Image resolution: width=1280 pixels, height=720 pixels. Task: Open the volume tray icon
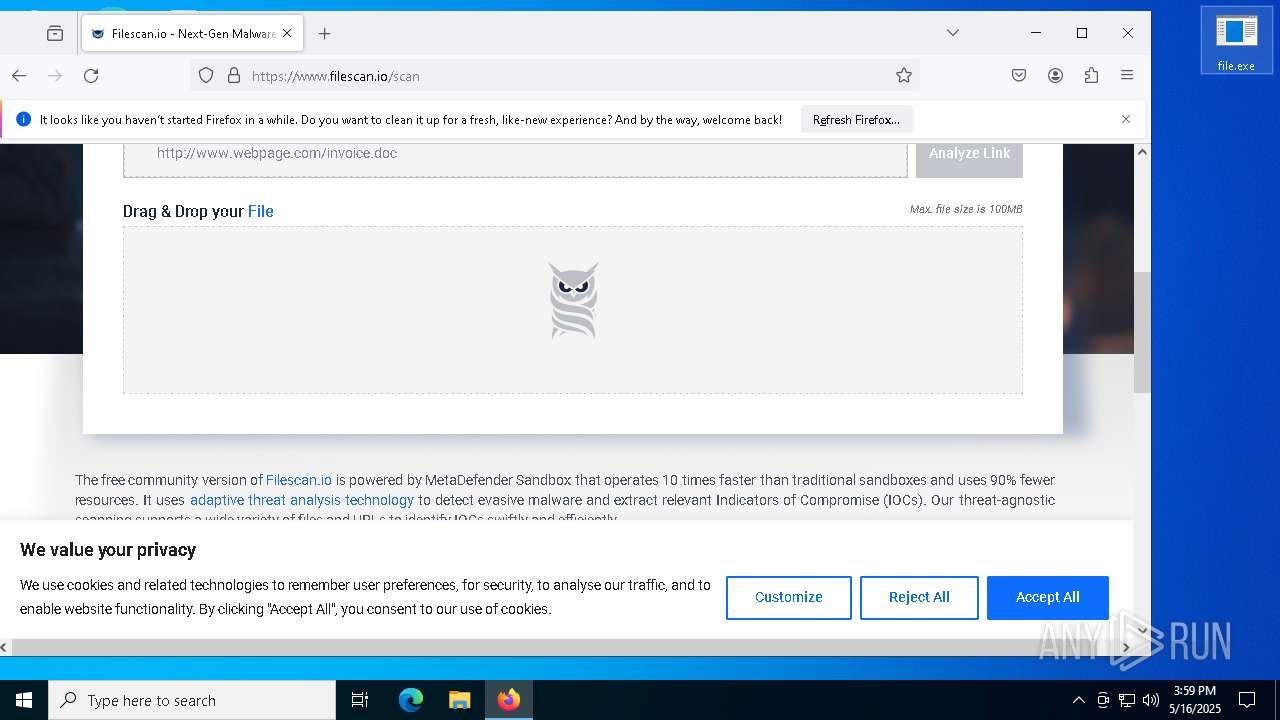1151,700
